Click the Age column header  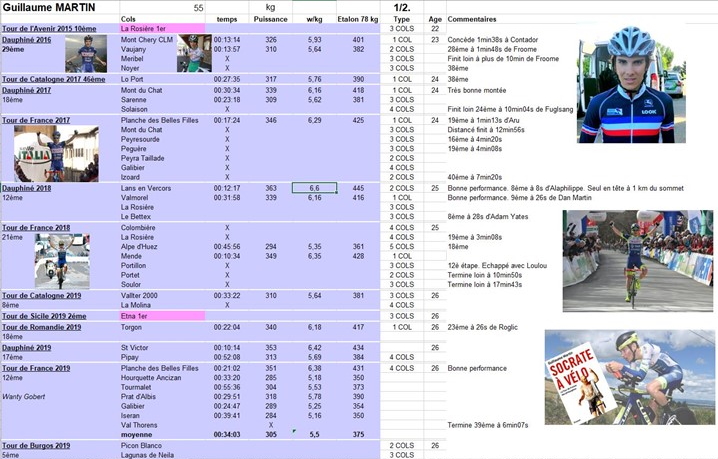pyautogui.click(x=435, y=19)
